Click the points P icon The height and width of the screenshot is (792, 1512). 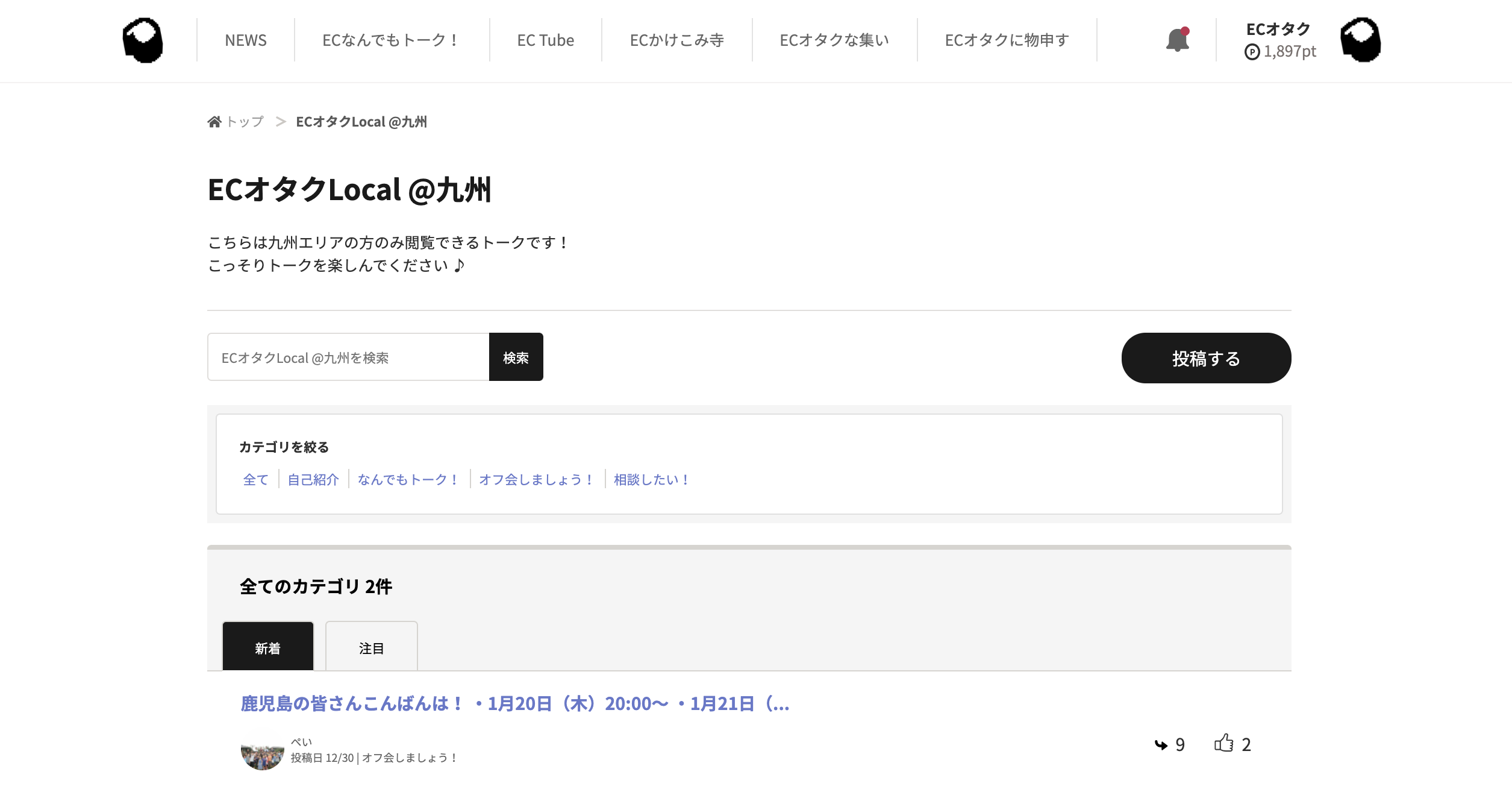point(1252,52)
